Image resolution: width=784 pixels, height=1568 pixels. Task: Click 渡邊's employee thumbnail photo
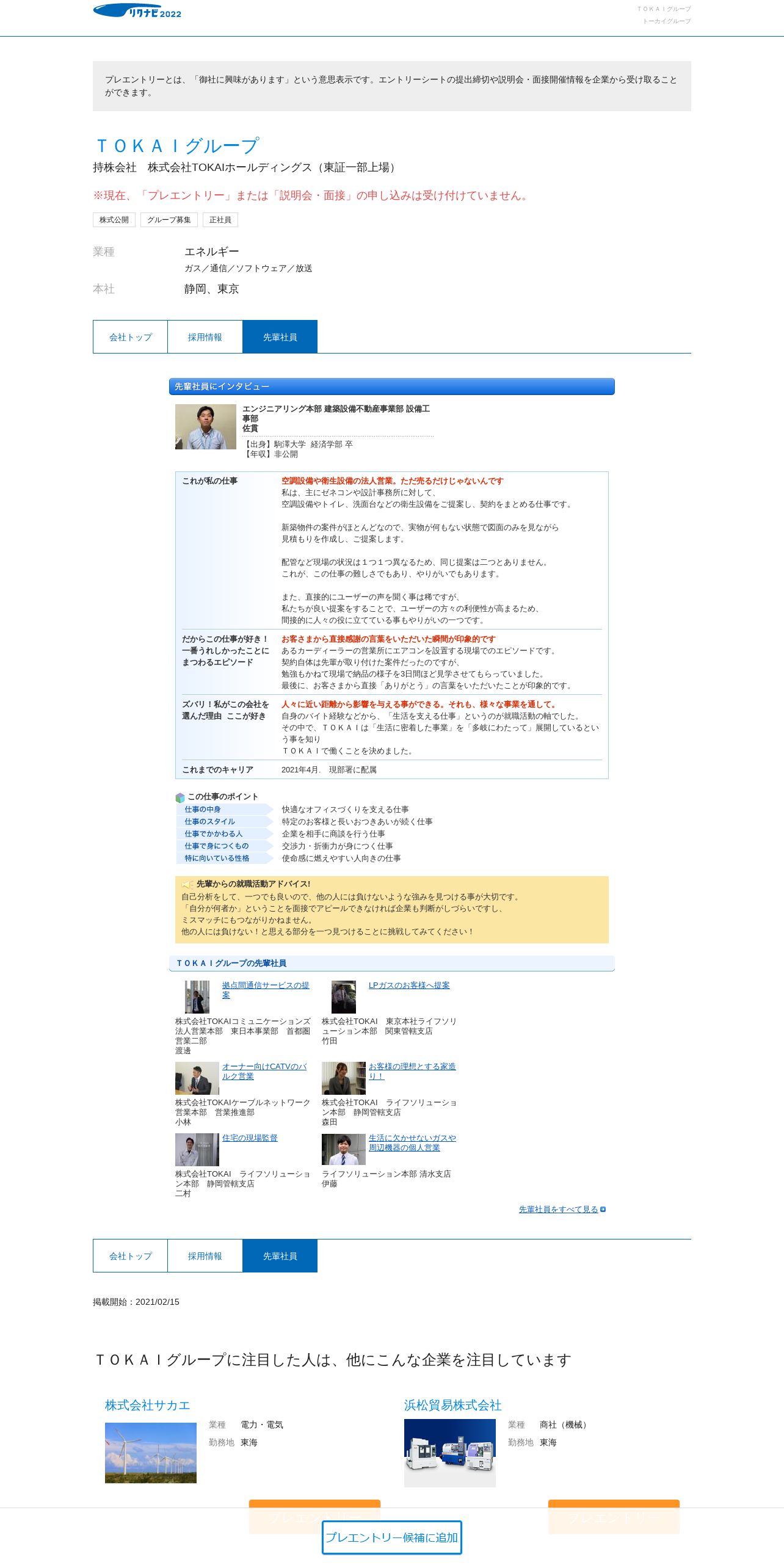pyautogui.click(x=197, y=997)
